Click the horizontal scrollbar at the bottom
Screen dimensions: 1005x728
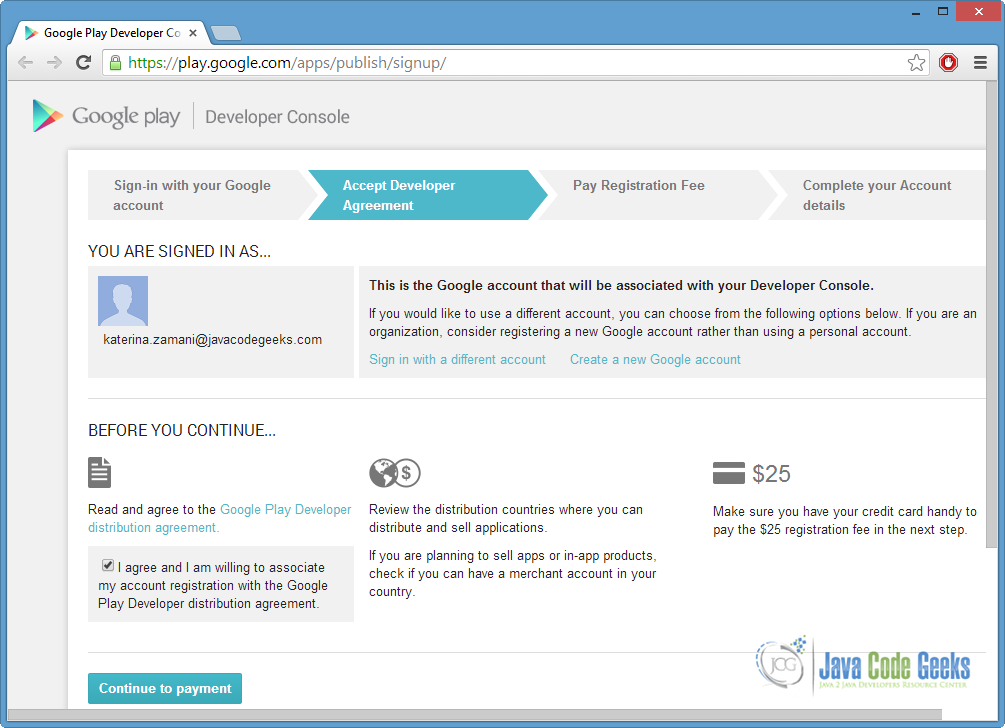(474, 714)
